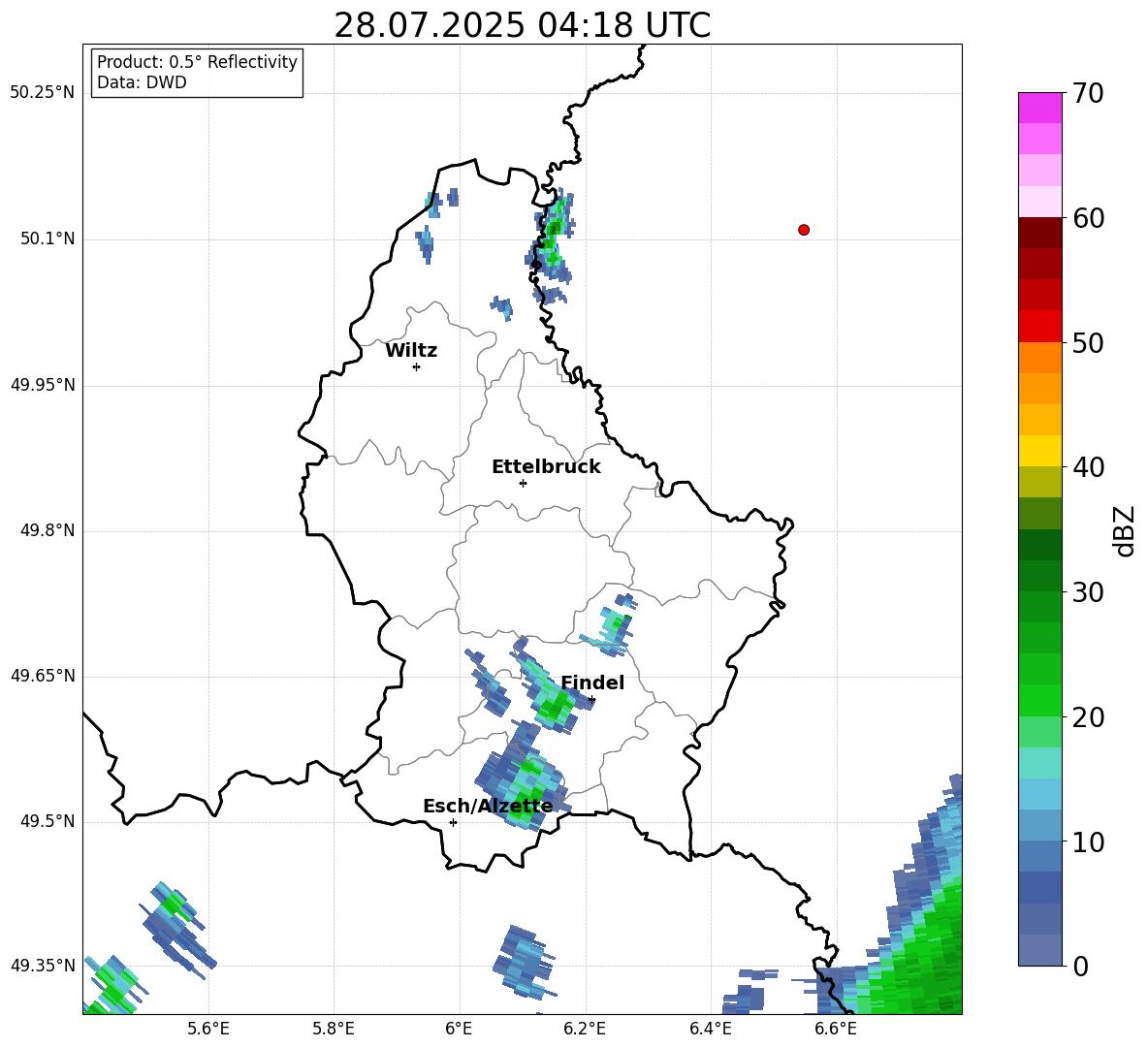Click the Wiltz cross location marker
1148x1048 pixels.
point(417,366)
